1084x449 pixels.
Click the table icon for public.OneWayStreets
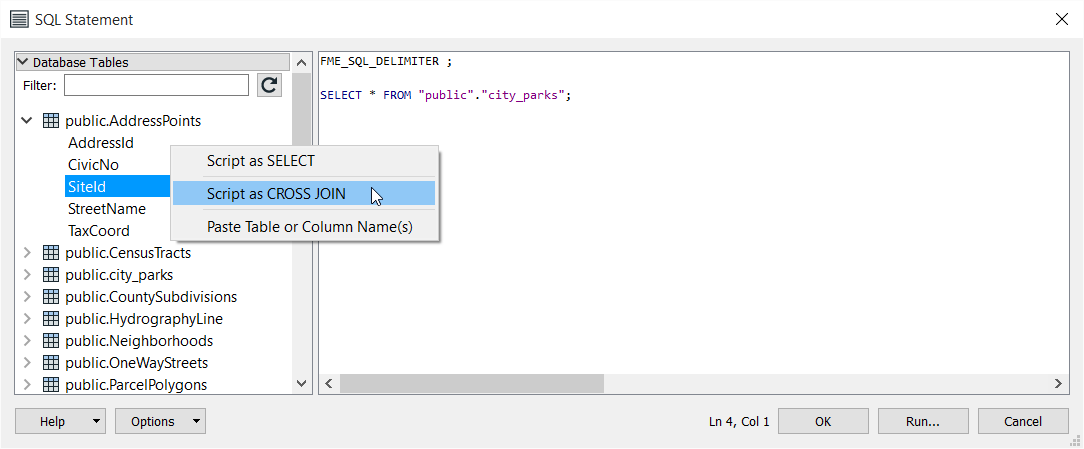point(50,363)
